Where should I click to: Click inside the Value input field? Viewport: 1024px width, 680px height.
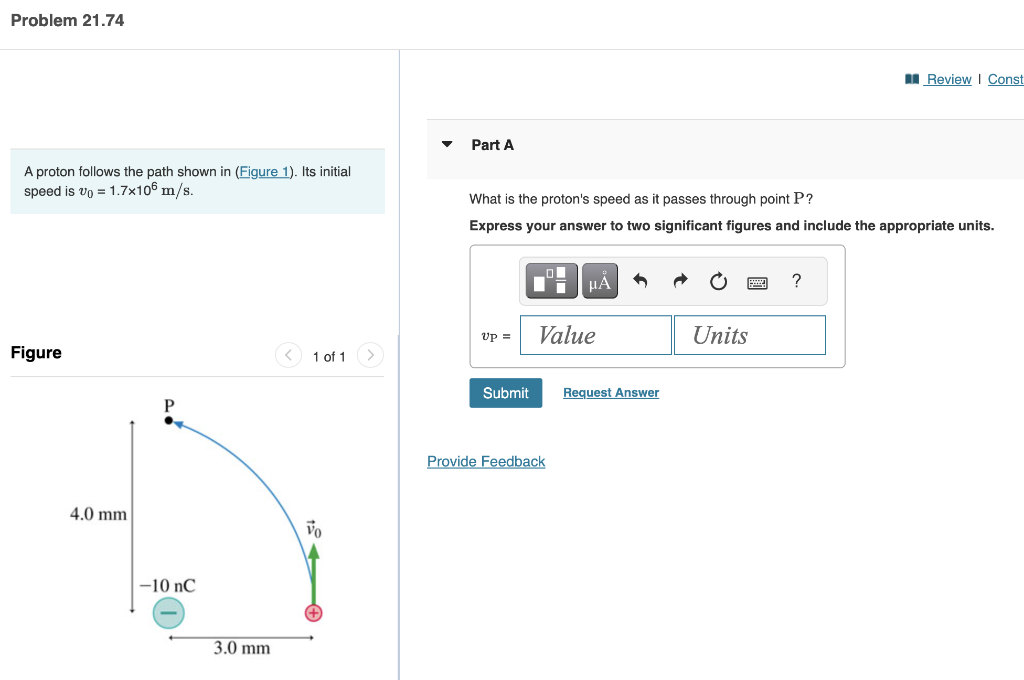pyautogui.click(x=595, y=334)
